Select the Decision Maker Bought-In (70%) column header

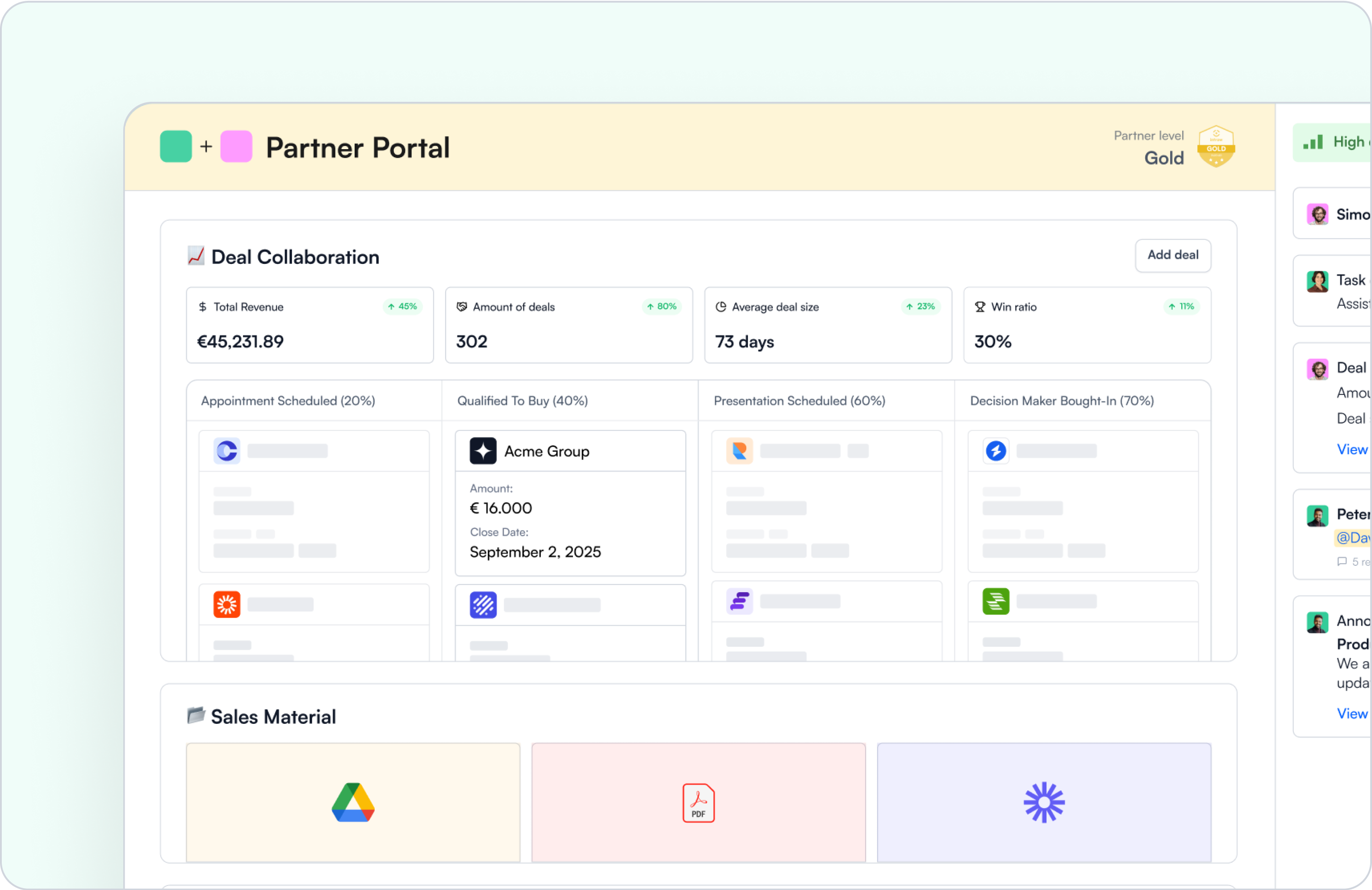1062,401
